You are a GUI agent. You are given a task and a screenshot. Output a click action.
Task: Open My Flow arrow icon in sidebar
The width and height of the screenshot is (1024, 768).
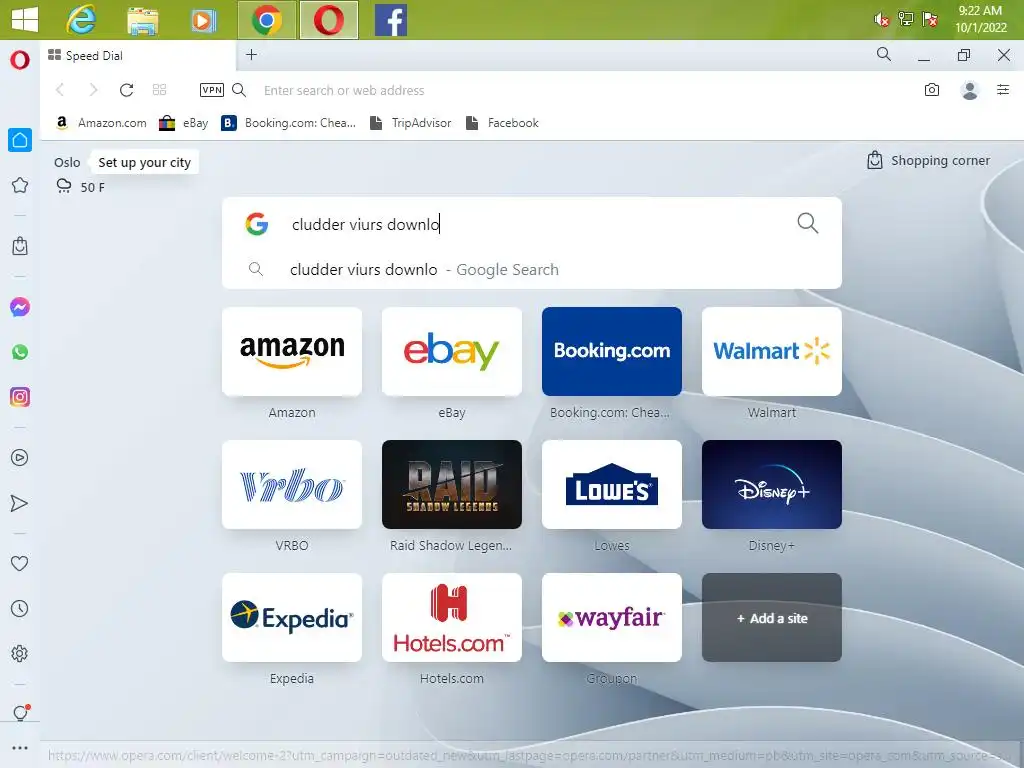pyautogui.click(x=20, y=503)
